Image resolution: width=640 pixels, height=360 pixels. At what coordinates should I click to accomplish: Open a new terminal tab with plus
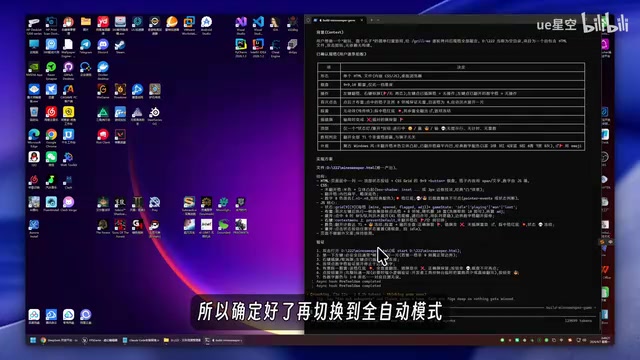click(x=371, y=20)
